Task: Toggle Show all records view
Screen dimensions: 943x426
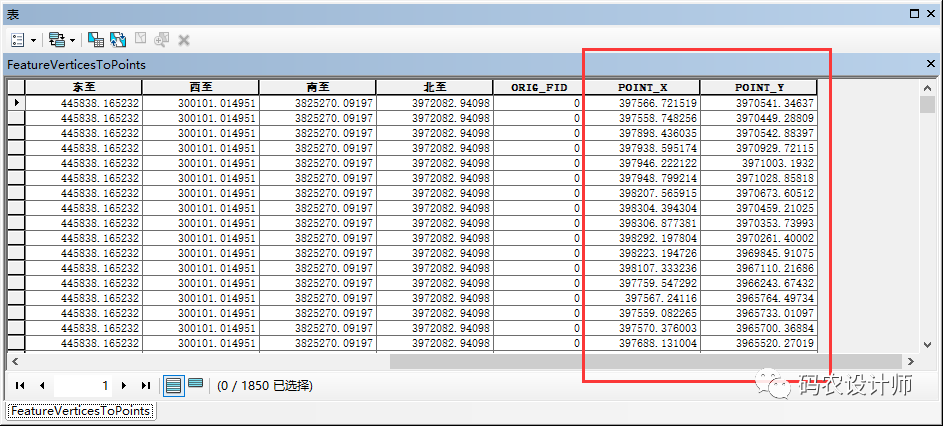Action: pos(173,385)
